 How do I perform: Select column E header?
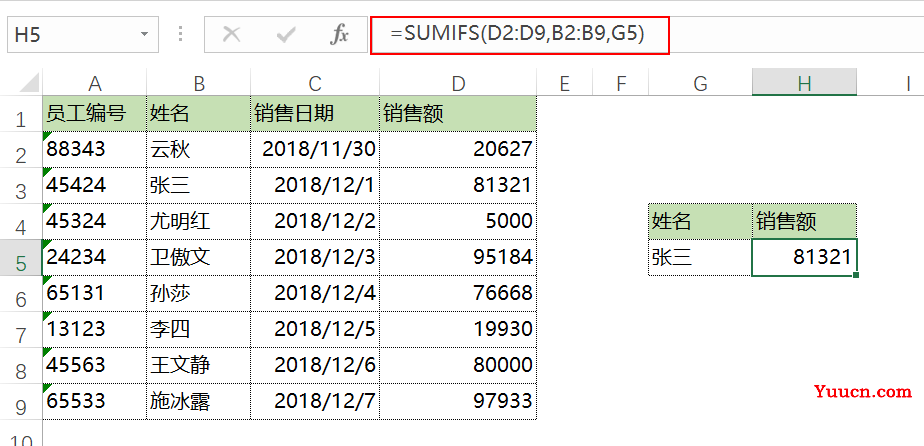point(565,84)
